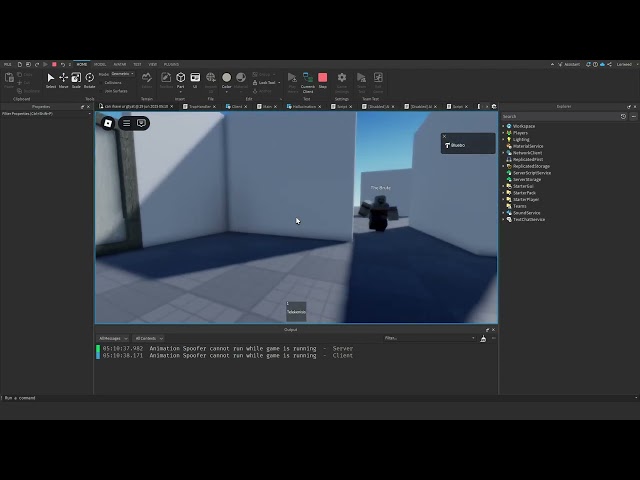Select Bluebo in the player list

pos(468,145)
